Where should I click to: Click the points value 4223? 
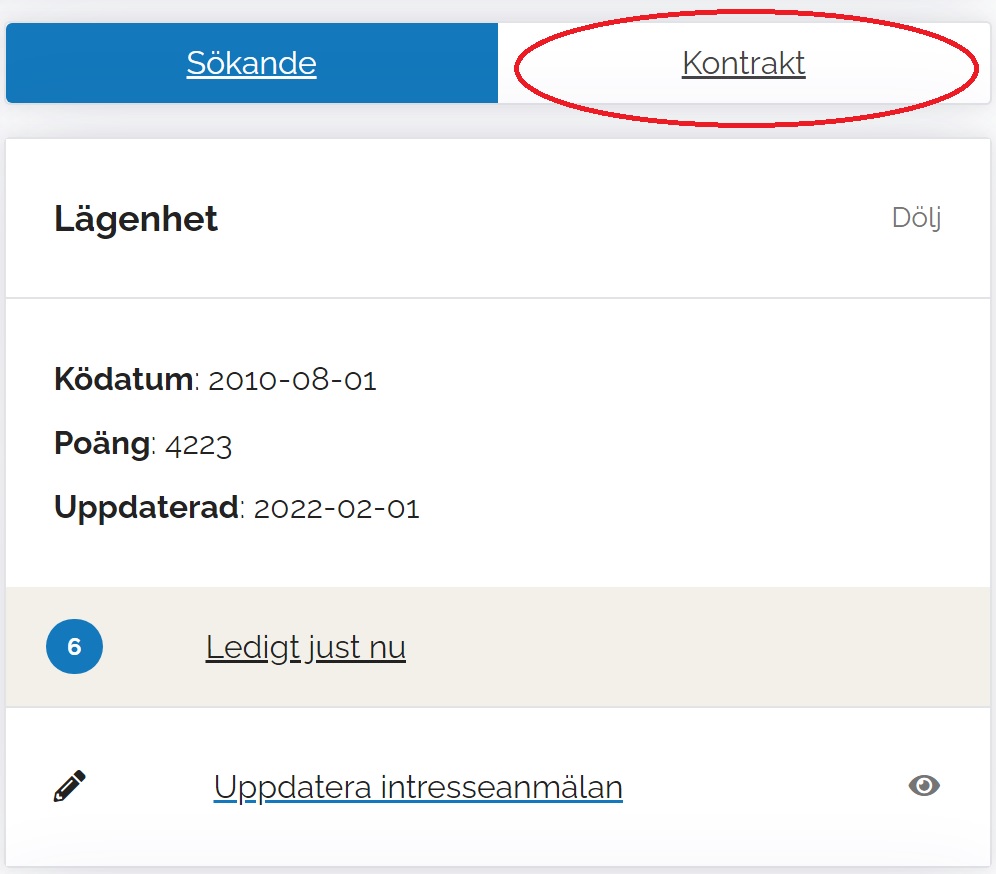(x=198, y=445)
